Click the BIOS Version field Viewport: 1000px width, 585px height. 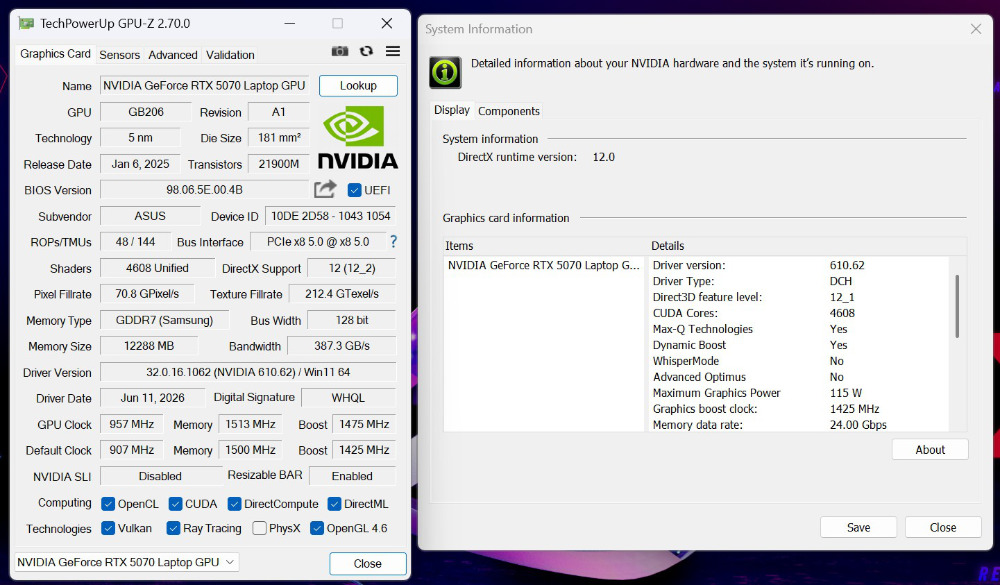point(204,190)
